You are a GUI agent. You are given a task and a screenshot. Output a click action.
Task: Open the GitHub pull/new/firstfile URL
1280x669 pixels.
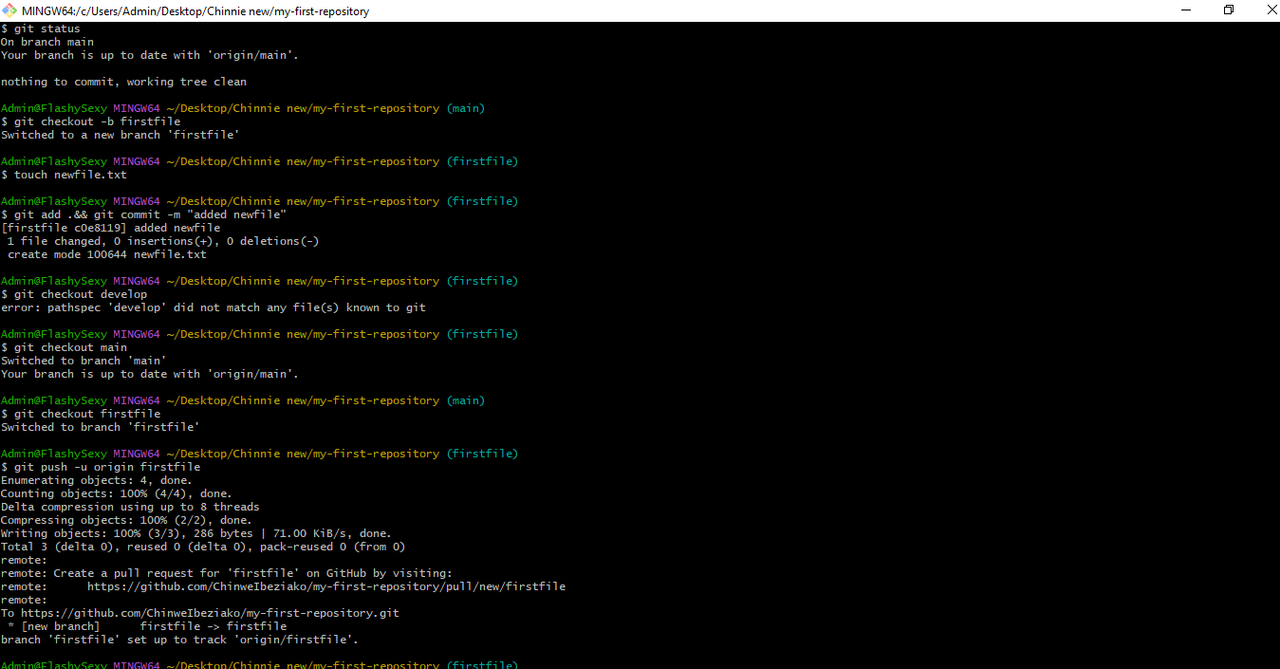[x=326, y=587]
